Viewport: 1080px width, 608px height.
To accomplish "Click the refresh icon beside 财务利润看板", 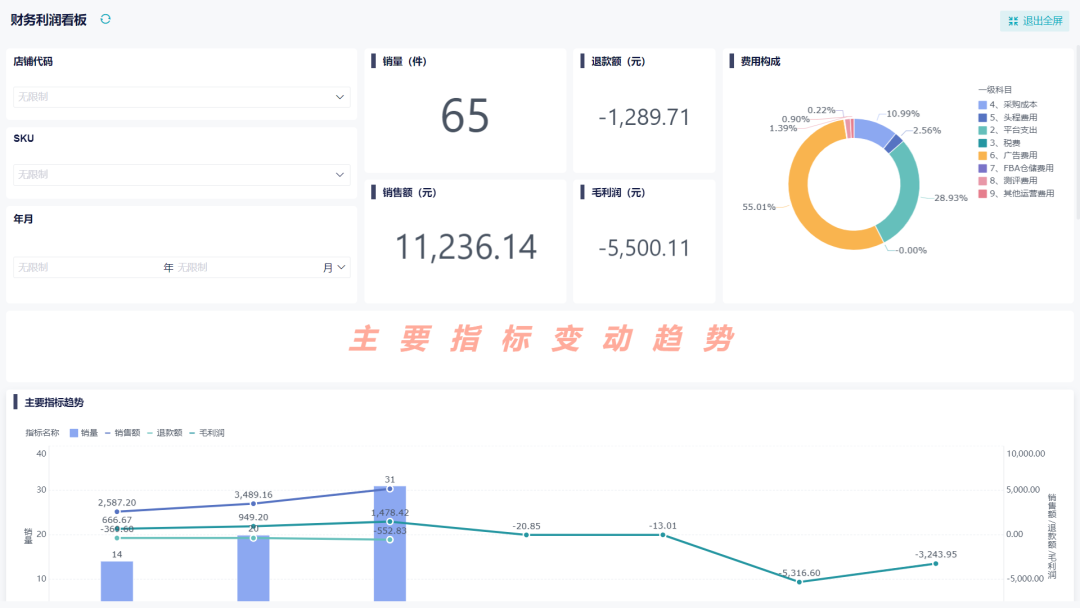I will (x=105, y=19).
